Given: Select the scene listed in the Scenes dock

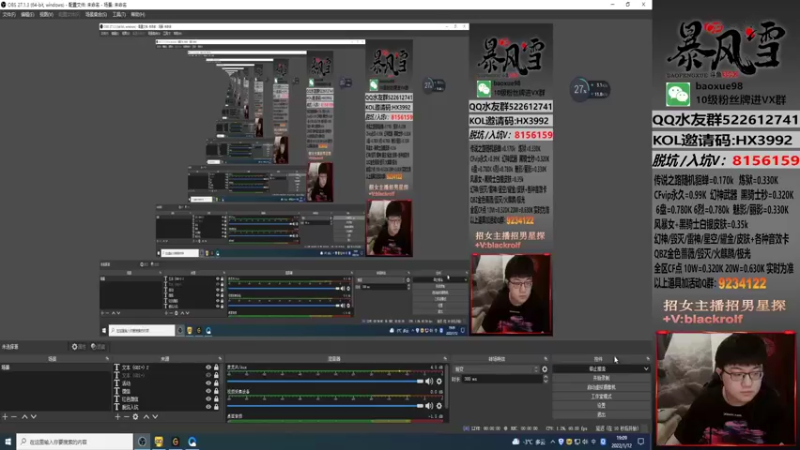Looking at the screenshot, I should tap(55, 367).
